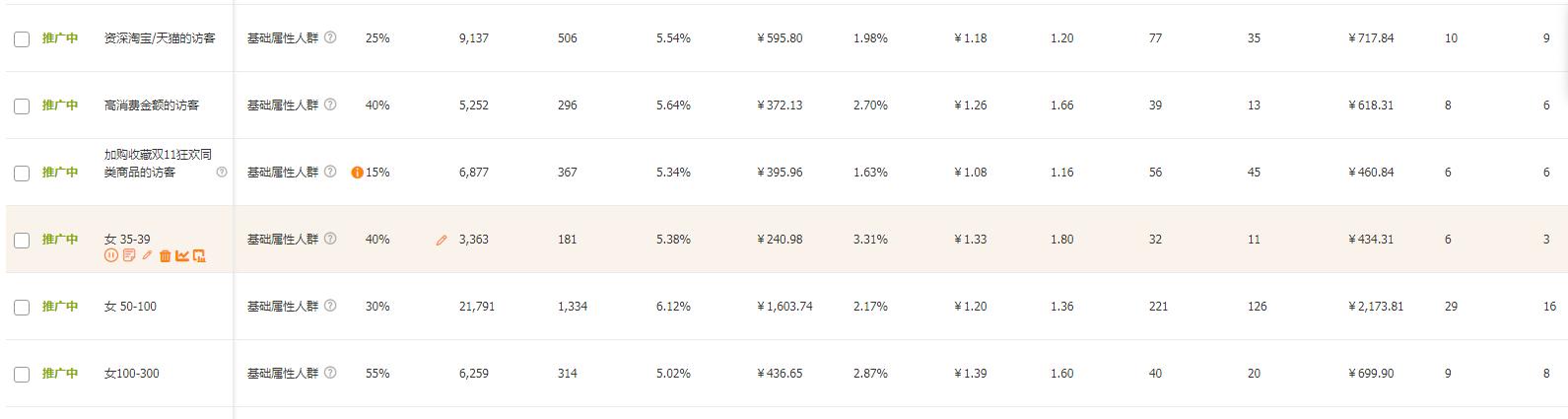The width and height of the screenshot is (1568, 419).
Task: Click the help icon beside 基础属性人群 in 高消费金额的访客 row
Action: click(330, 105)
